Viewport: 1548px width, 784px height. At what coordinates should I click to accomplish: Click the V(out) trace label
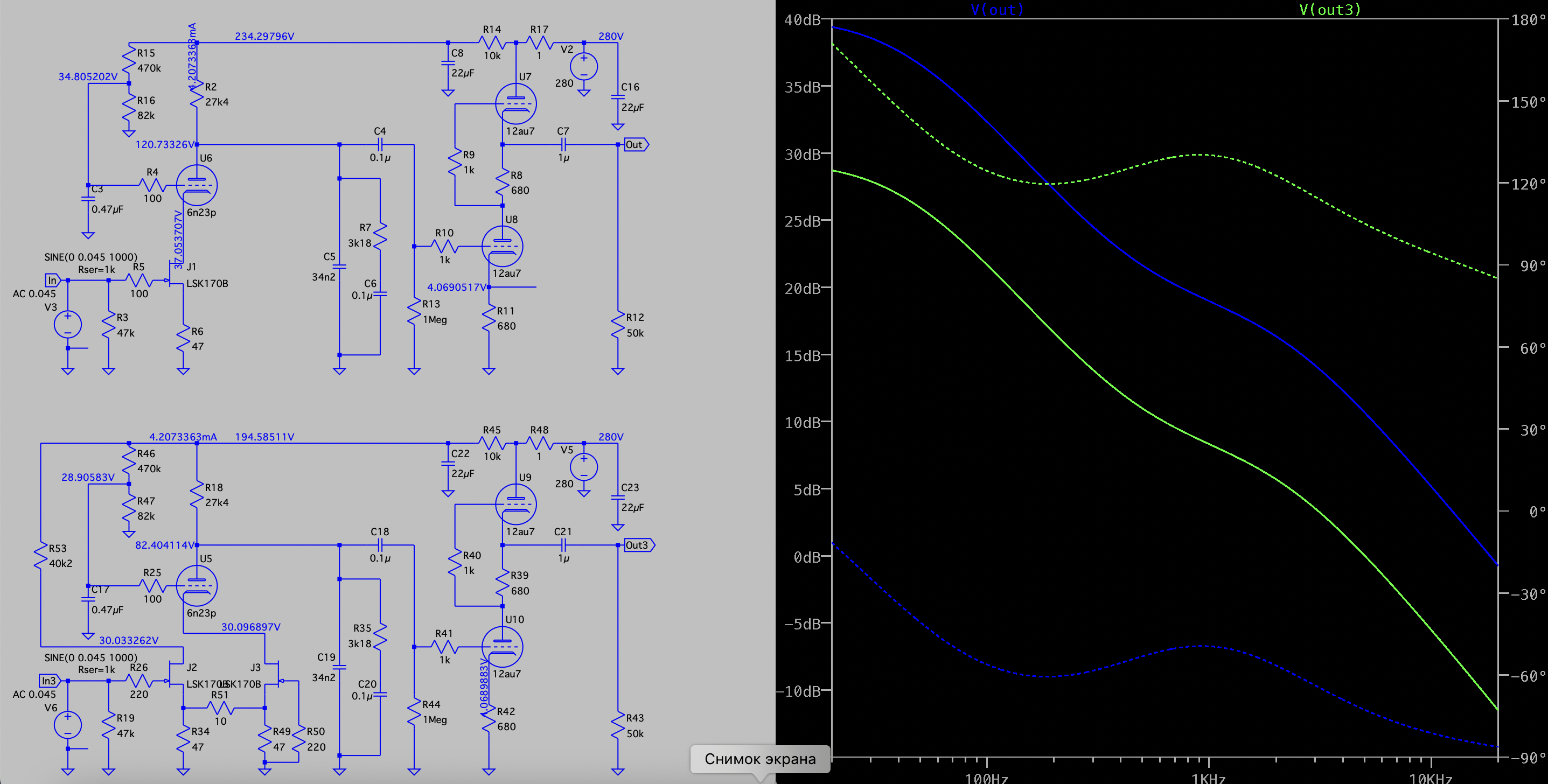tap(997, 10)
